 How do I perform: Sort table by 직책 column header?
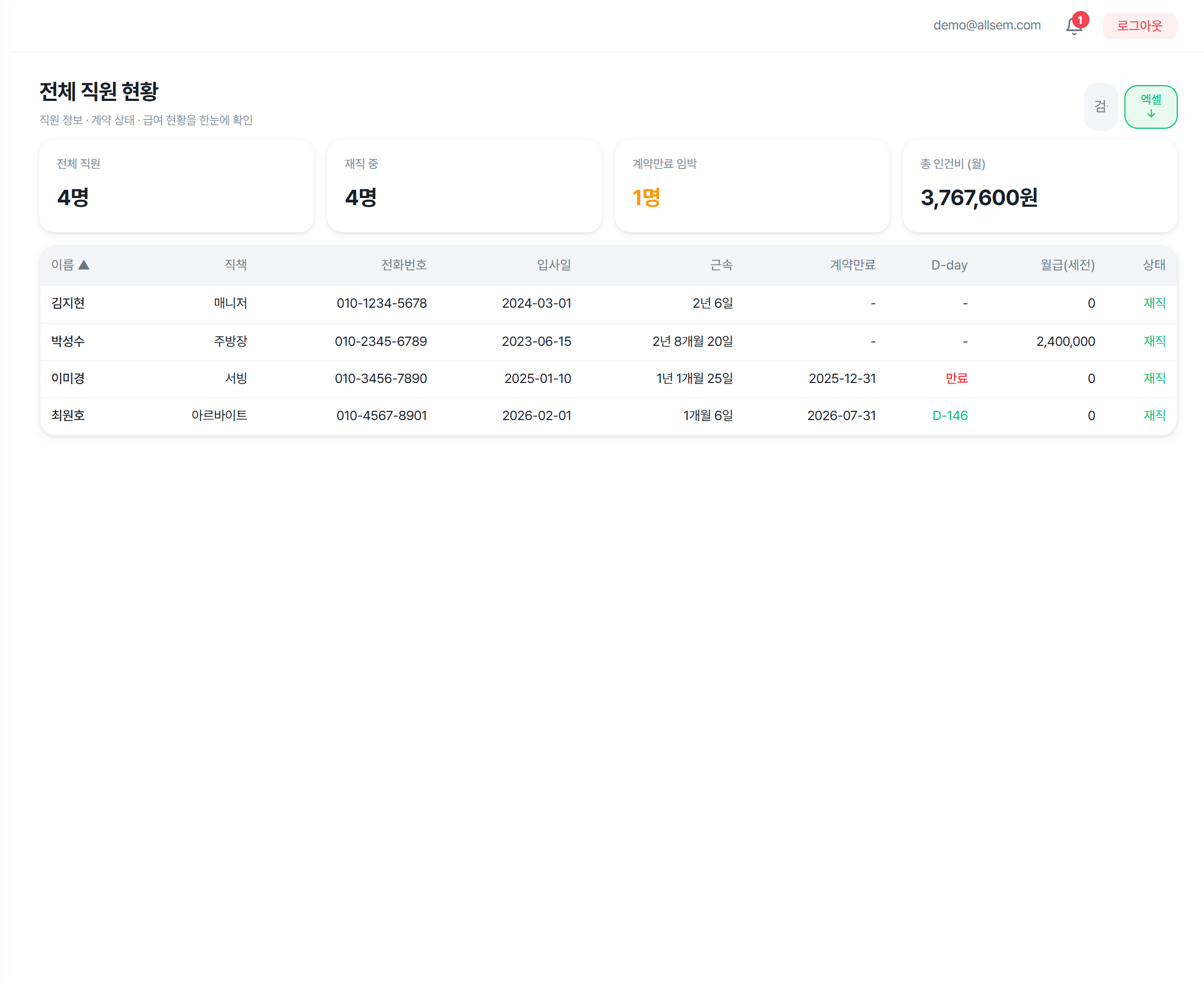(235, 265)
